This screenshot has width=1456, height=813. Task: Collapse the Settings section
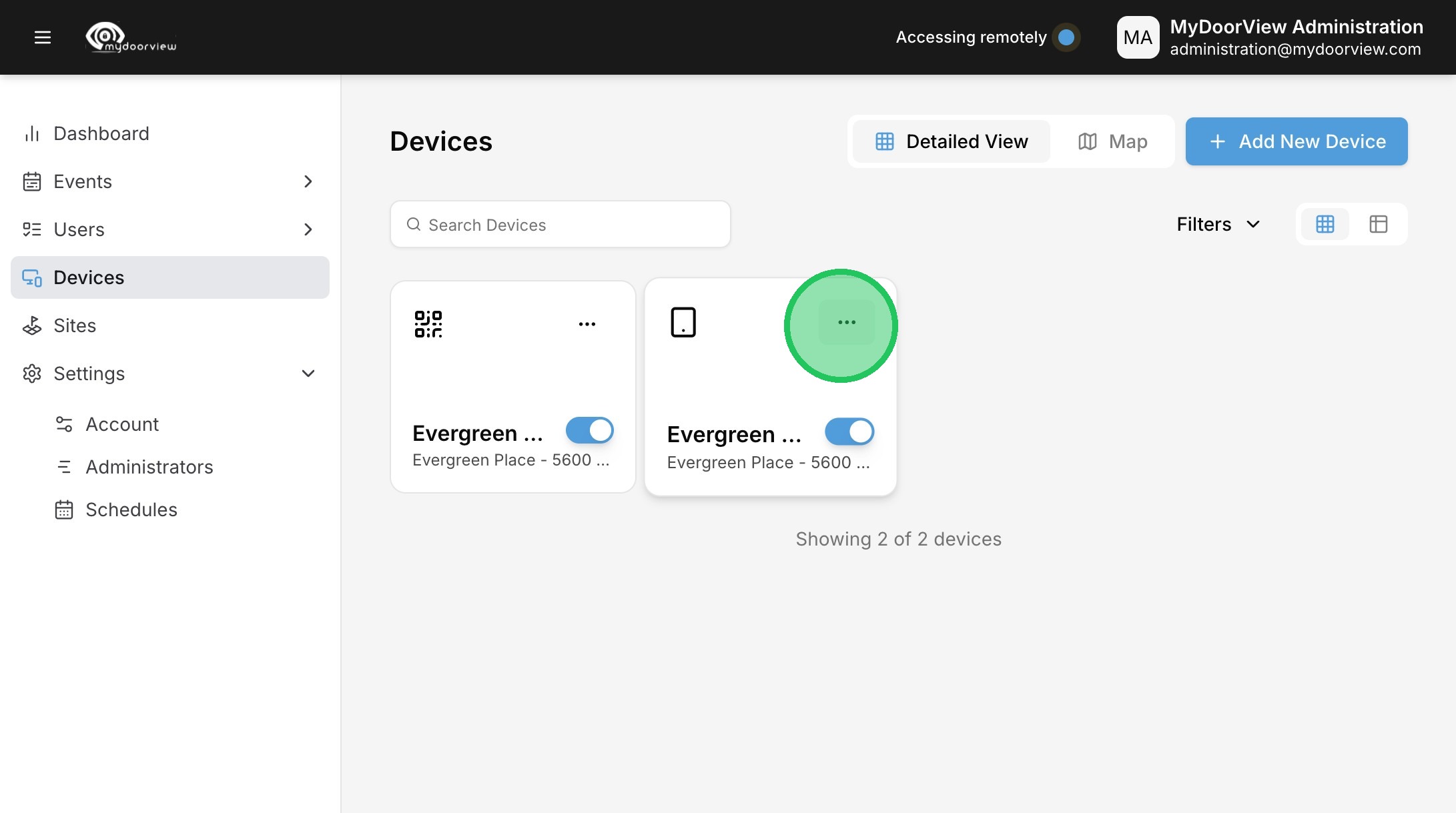(308, 373)
